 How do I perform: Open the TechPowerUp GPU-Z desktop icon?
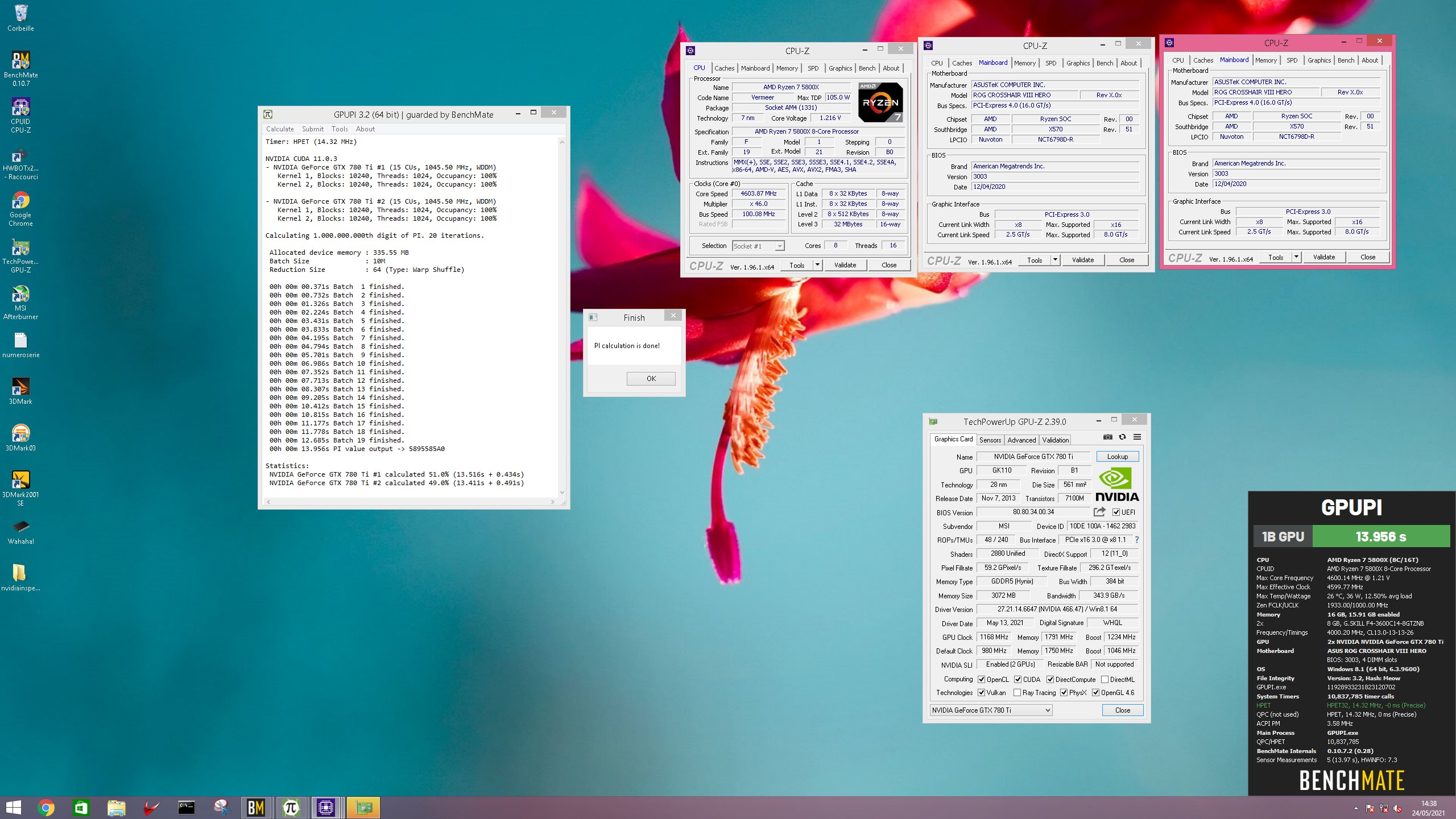point(20,255)
